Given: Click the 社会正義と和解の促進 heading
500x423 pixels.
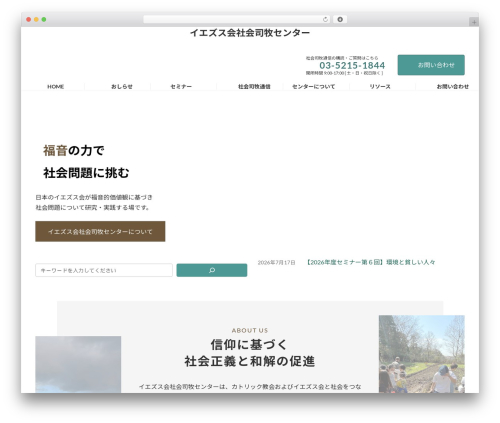Looking at the screenshot, I should coord(250,361).
